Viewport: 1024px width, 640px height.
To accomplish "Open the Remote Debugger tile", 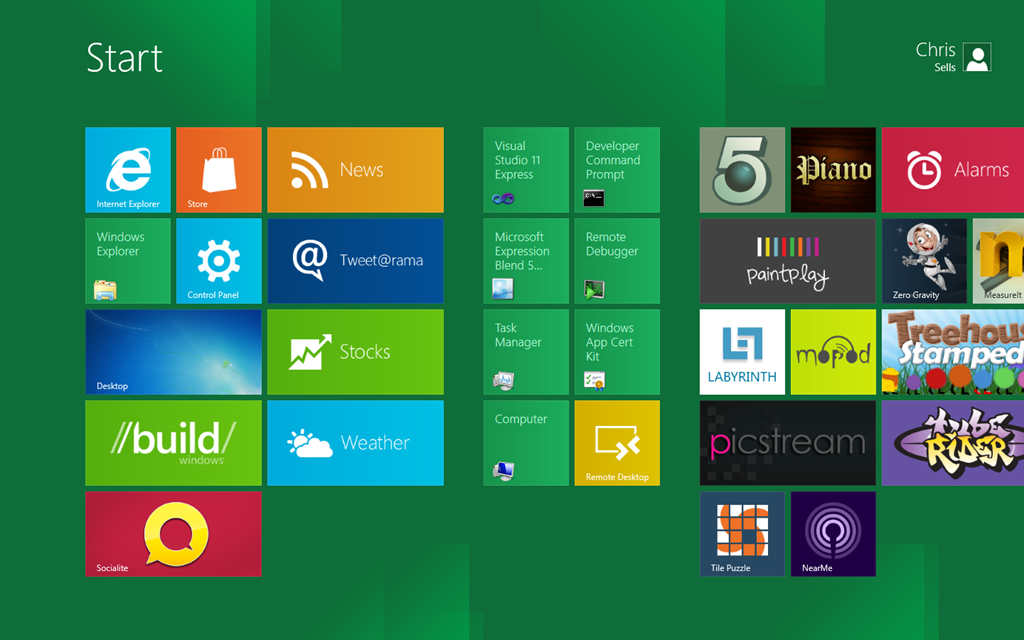I will tap(617, 261).
